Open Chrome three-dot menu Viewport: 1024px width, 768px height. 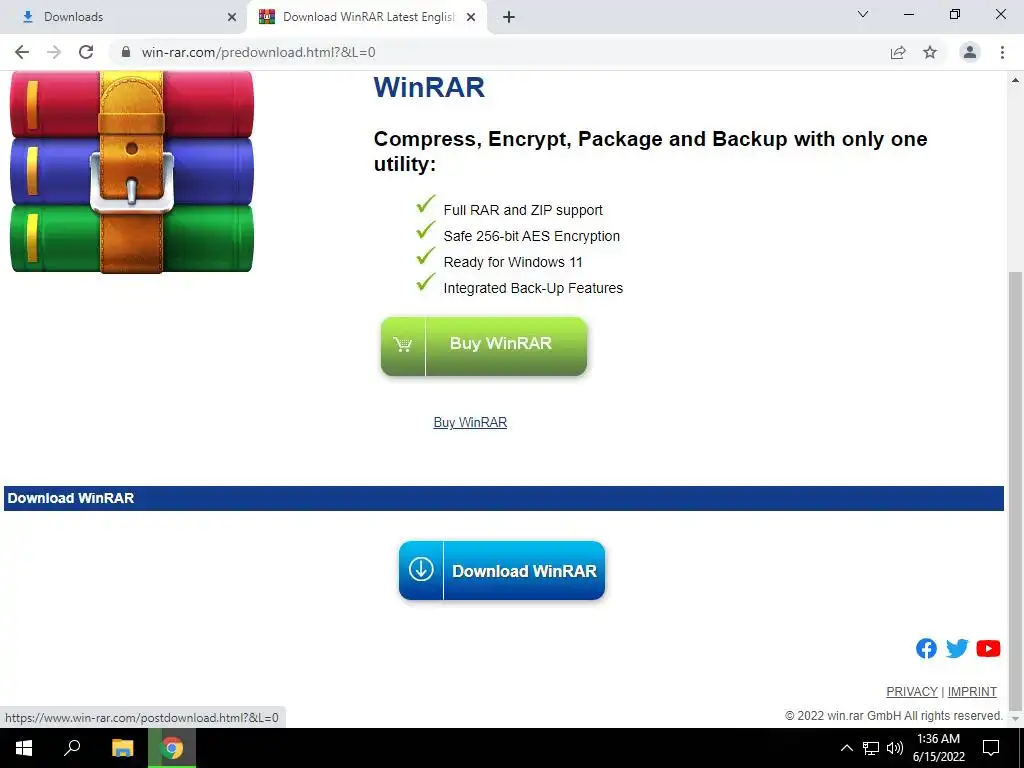1002,52
